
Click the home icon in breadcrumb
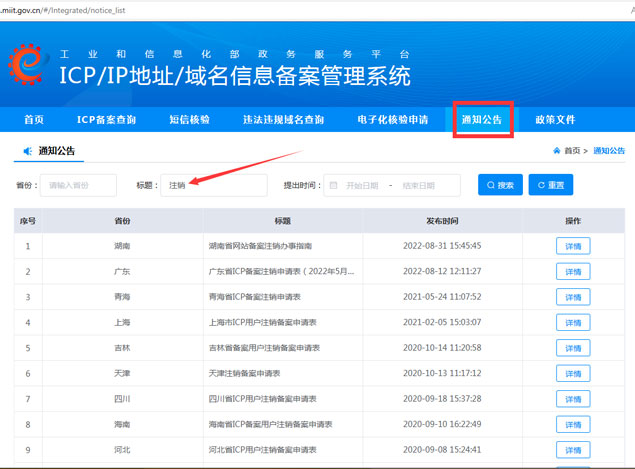[556, 151]
